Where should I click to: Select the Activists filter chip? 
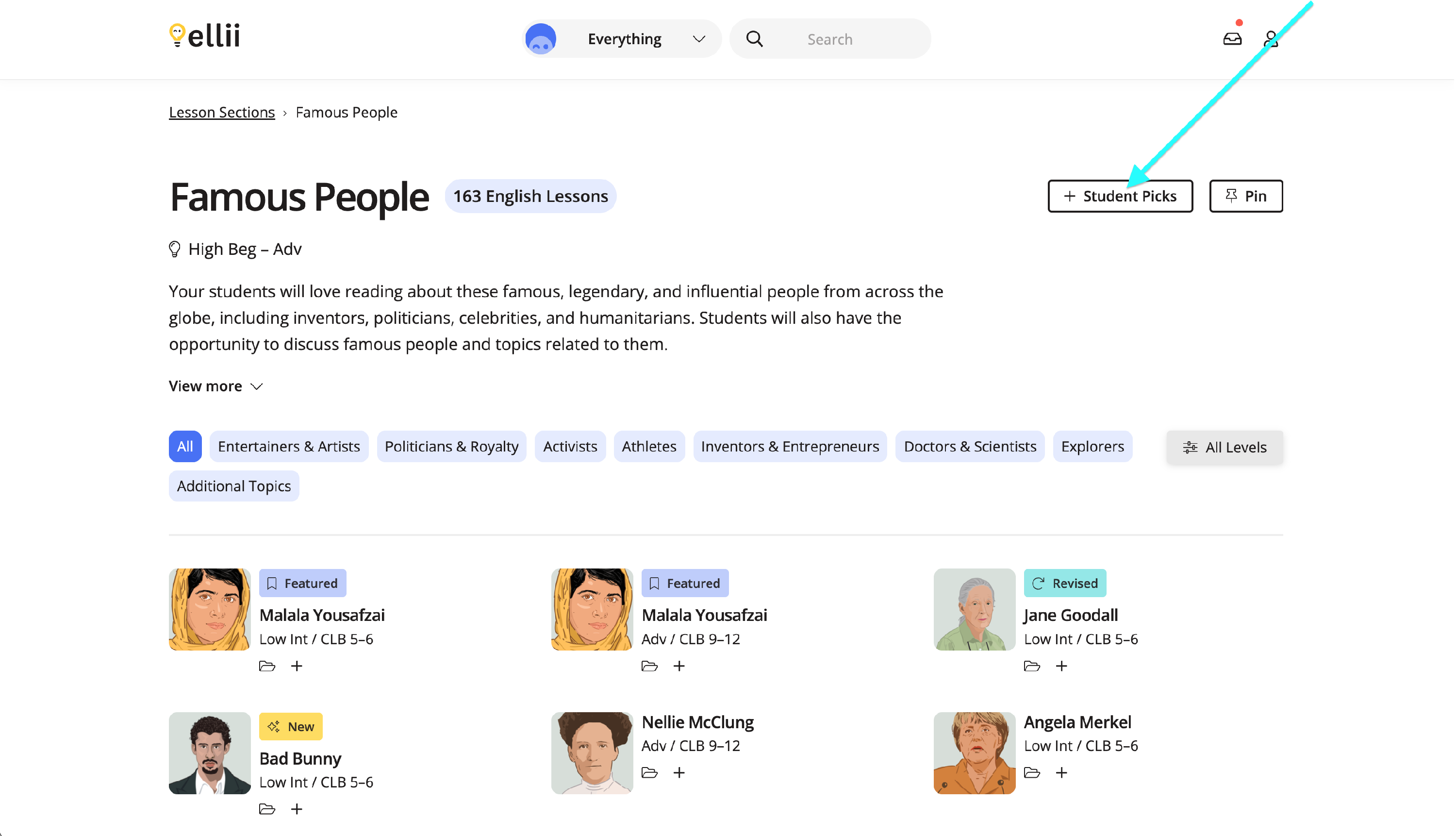click(570, 447)
